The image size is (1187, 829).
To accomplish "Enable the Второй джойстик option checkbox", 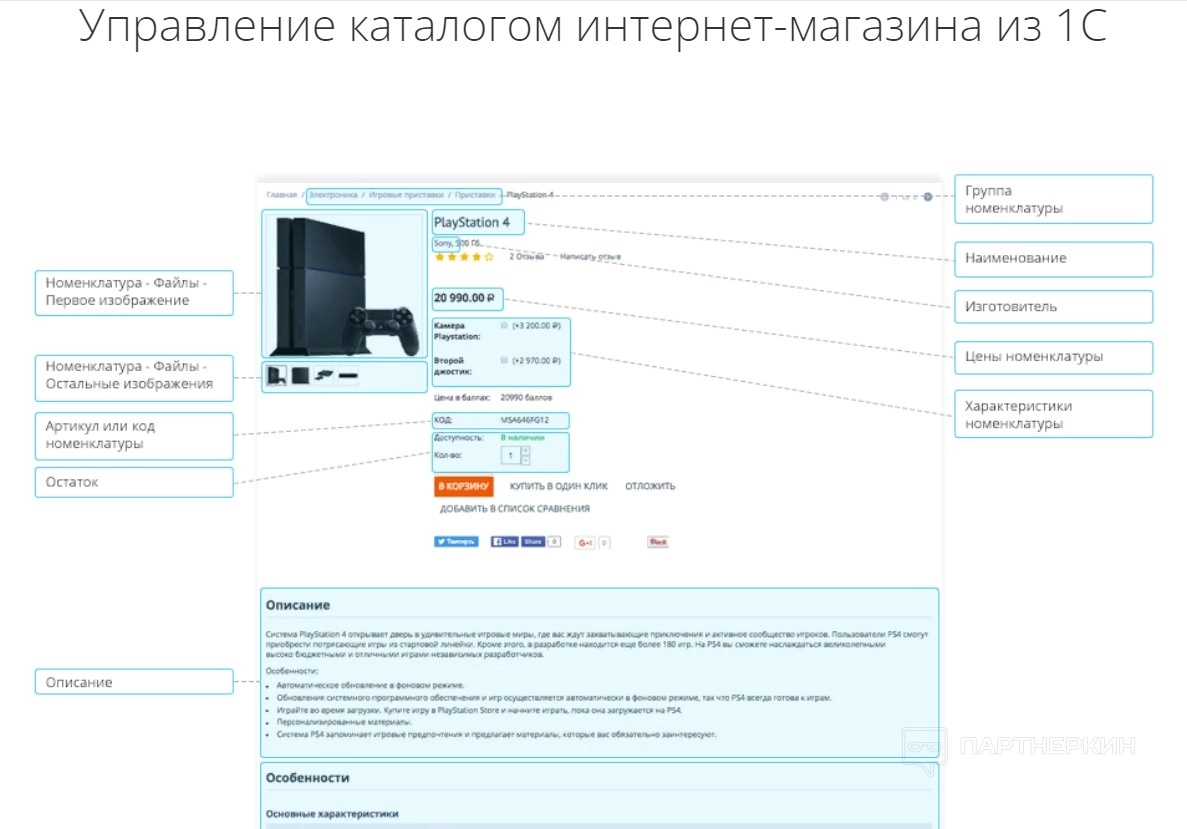I will pos(504,360).
